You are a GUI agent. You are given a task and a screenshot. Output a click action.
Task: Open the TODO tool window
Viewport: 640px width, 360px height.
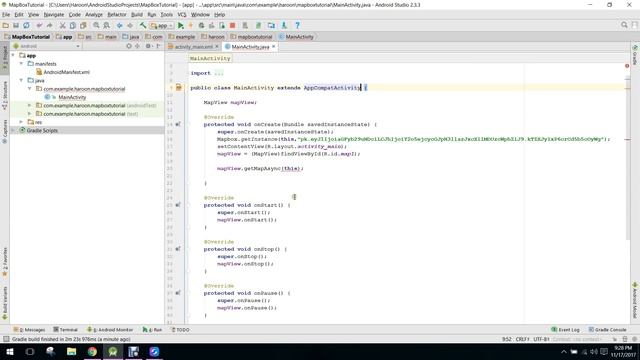180,330
